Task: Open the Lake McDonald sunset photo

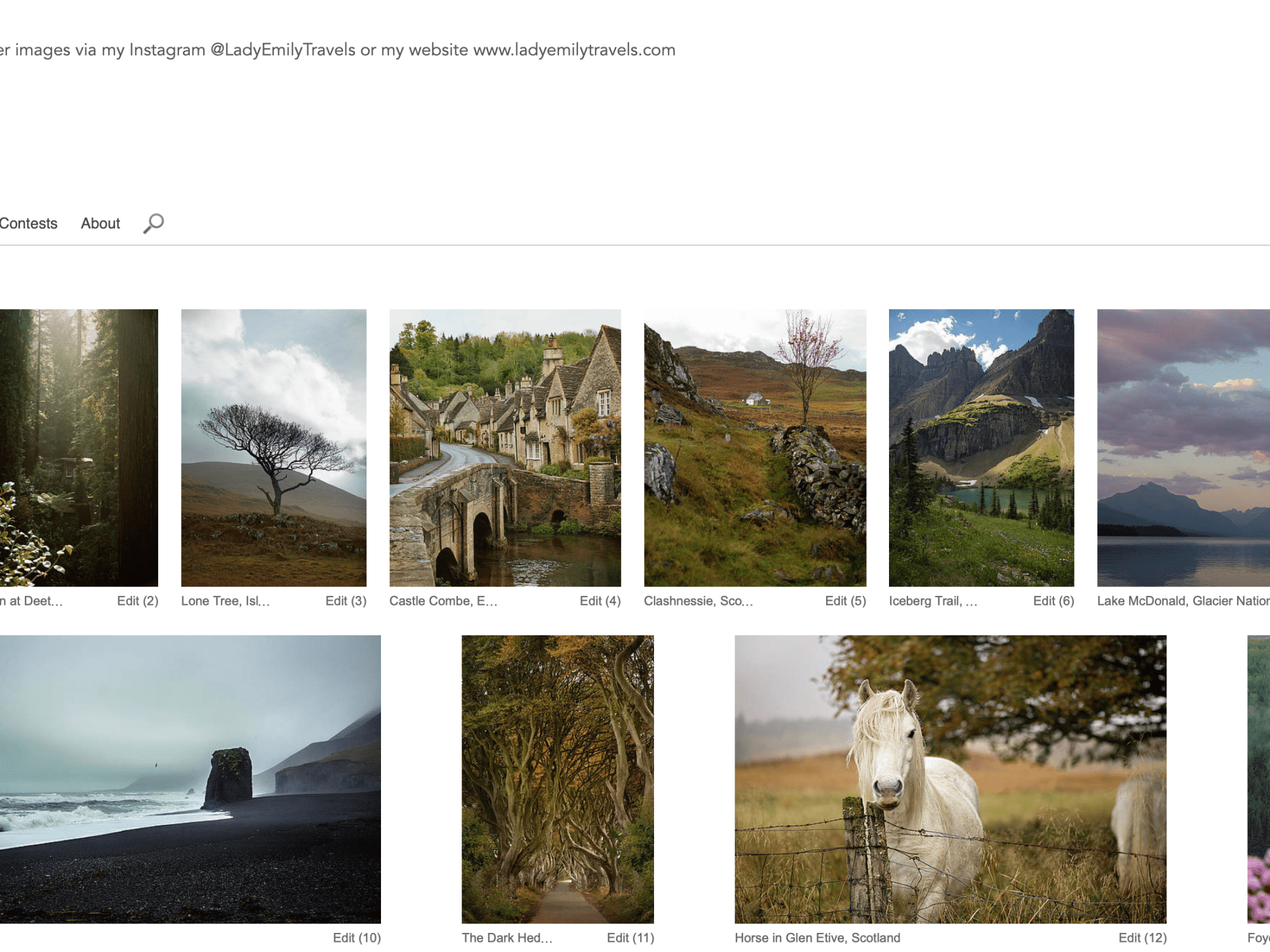Action: [1183, 447]
